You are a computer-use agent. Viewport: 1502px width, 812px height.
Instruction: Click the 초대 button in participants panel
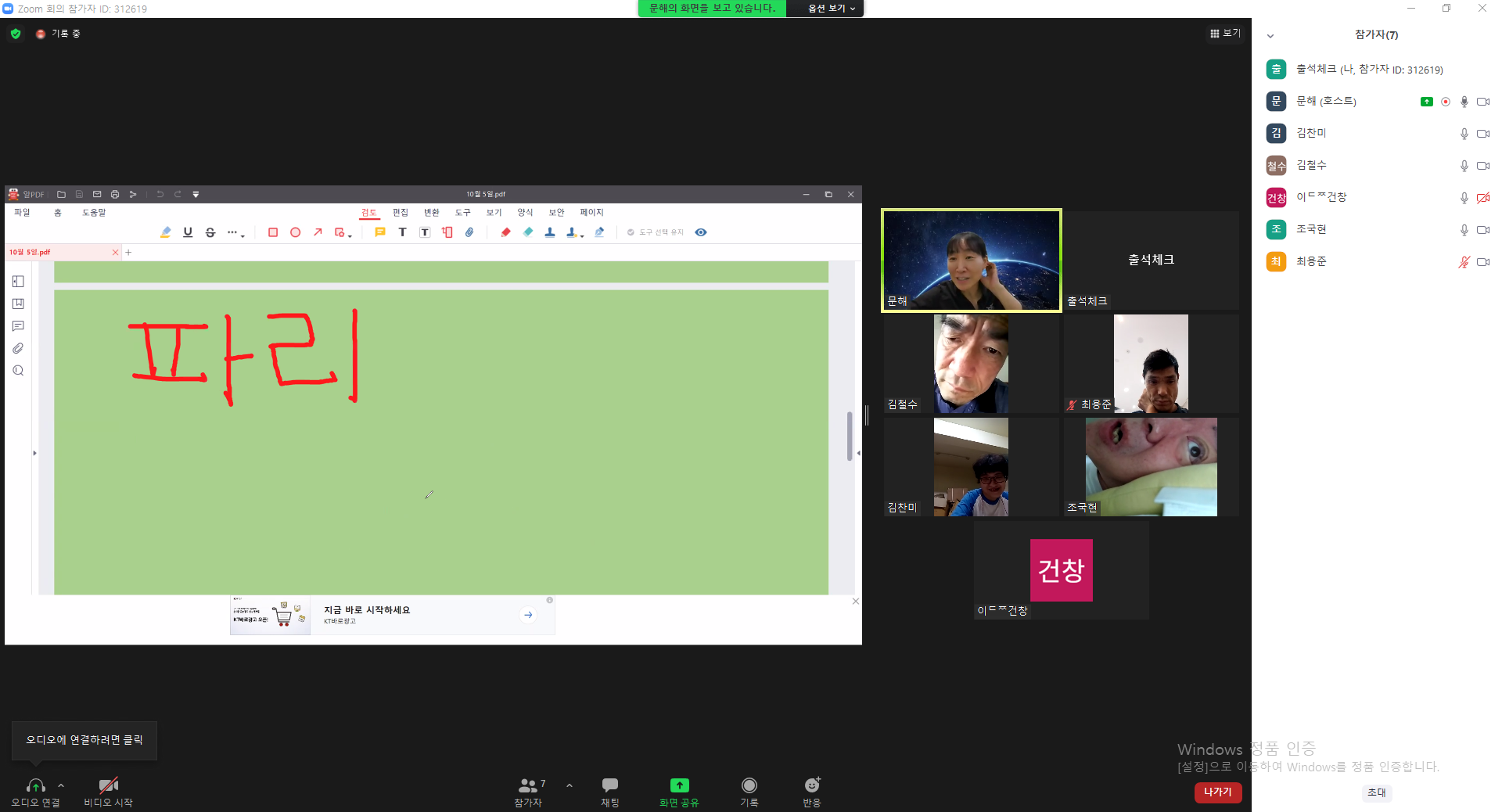1377,792
